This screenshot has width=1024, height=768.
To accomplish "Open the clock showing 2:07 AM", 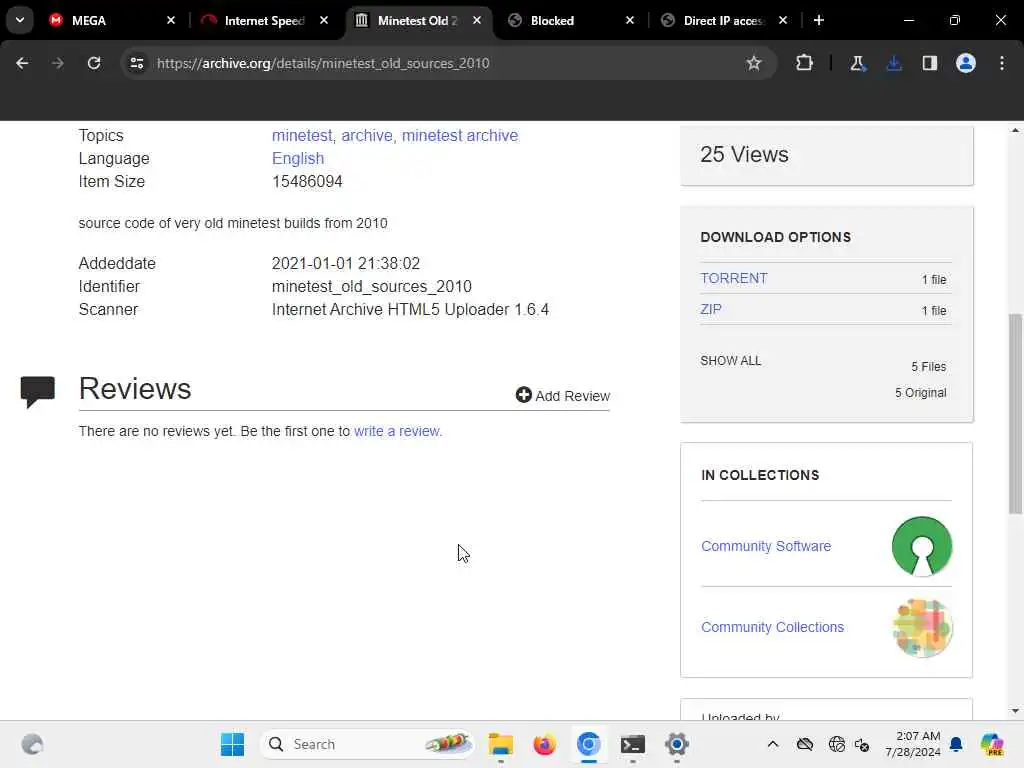I will [x=913, y=744].
